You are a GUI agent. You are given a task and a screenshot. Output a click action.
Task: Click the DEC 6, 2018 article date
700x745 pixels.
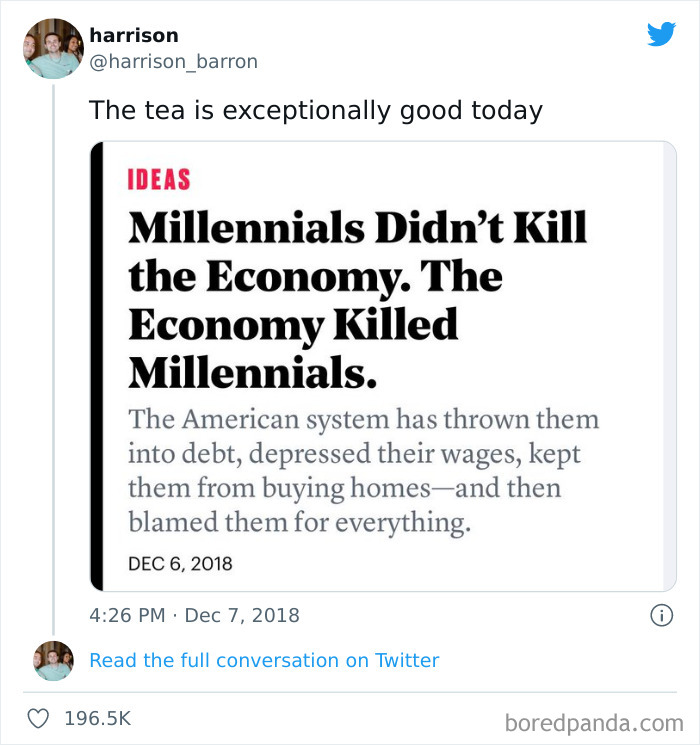click(180, 563)
